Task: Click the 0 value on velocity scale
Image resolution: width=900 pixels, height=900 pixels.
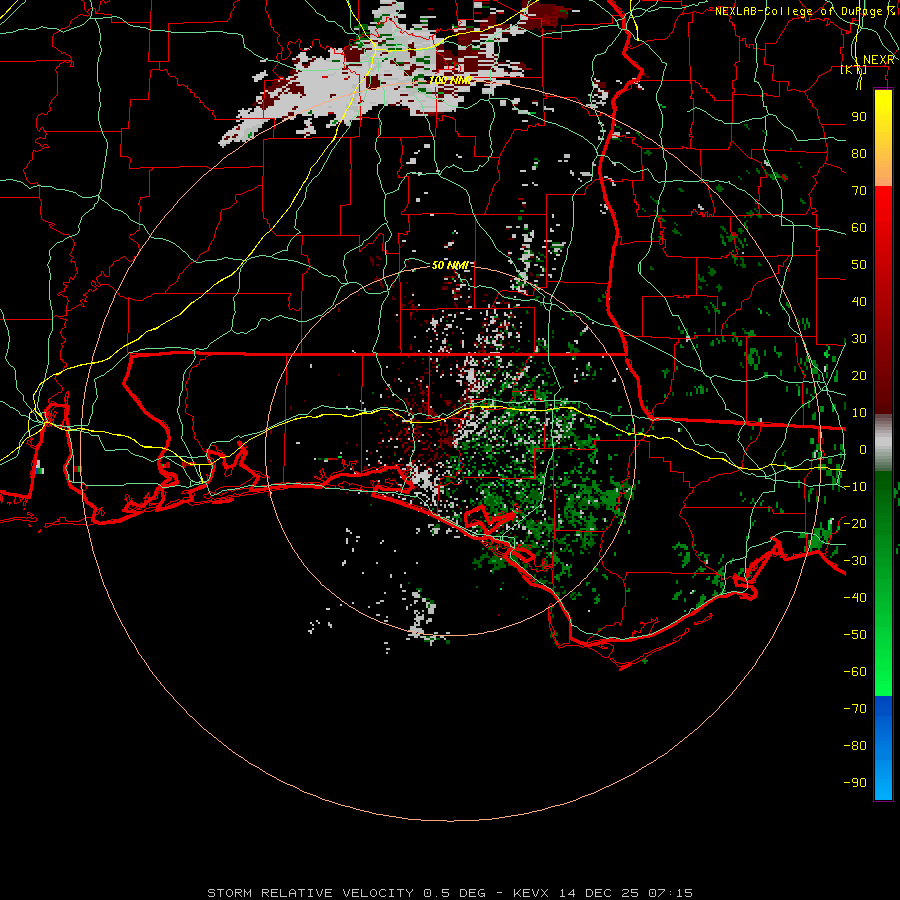Action: pyautogui.click(x=863, y=450)
